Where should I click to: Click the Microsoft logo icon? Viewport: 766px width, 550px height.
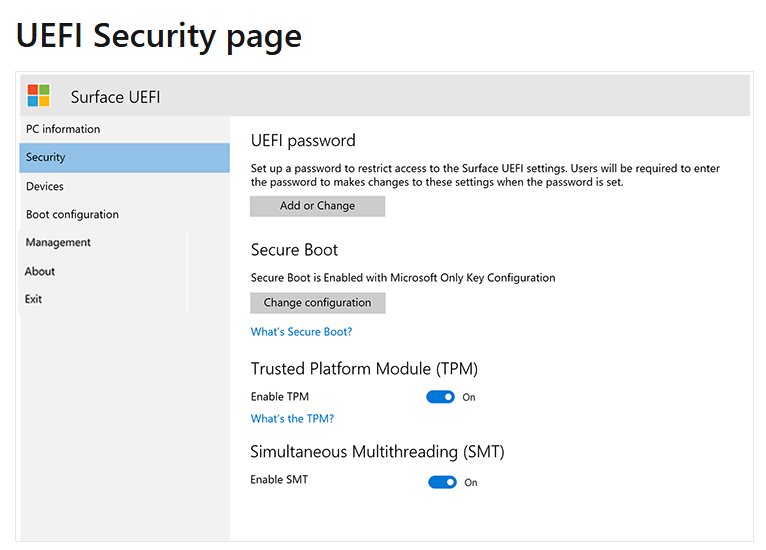tap(39, 95)
